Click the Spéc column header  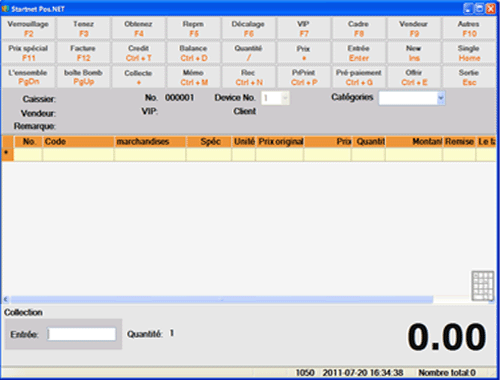pyautogui.click(x=209, y=142)
